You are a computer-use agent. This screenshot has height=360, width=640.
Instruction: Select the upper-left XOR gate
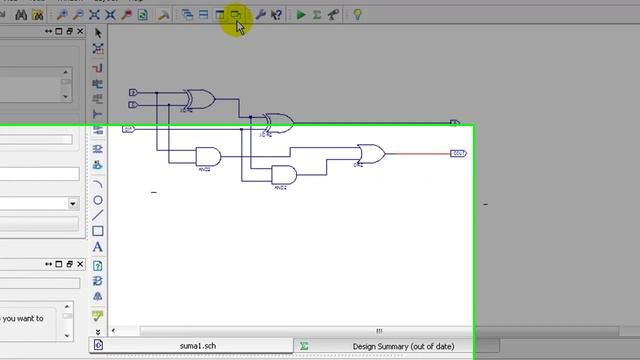pos(199,99)
